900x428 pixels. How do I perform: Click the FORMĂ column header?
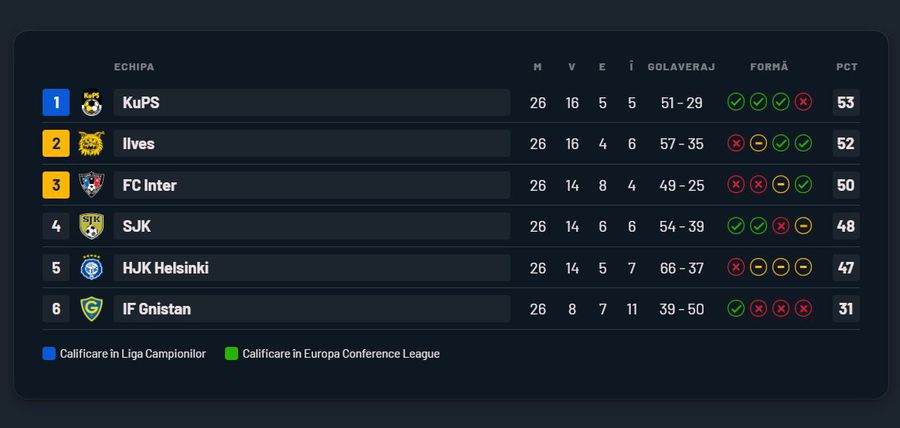(x=769, y=67)
